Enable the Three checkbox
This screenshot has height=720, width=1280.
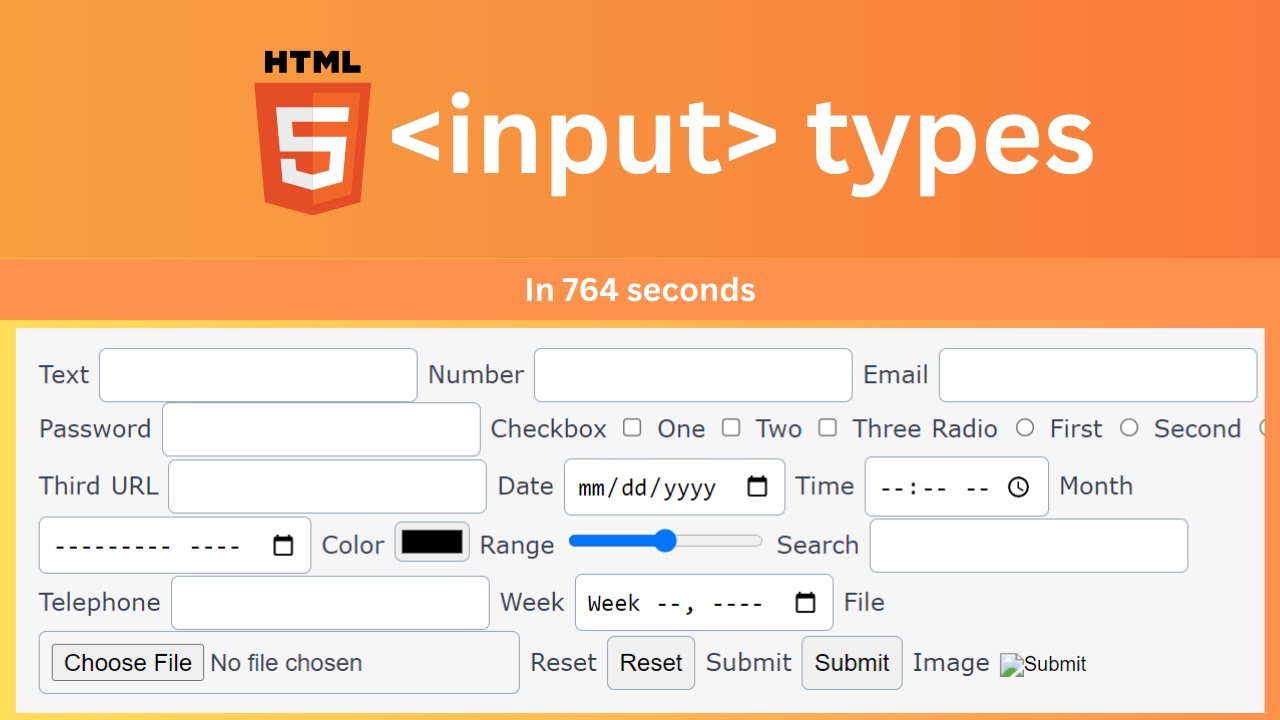click(827, 428)
